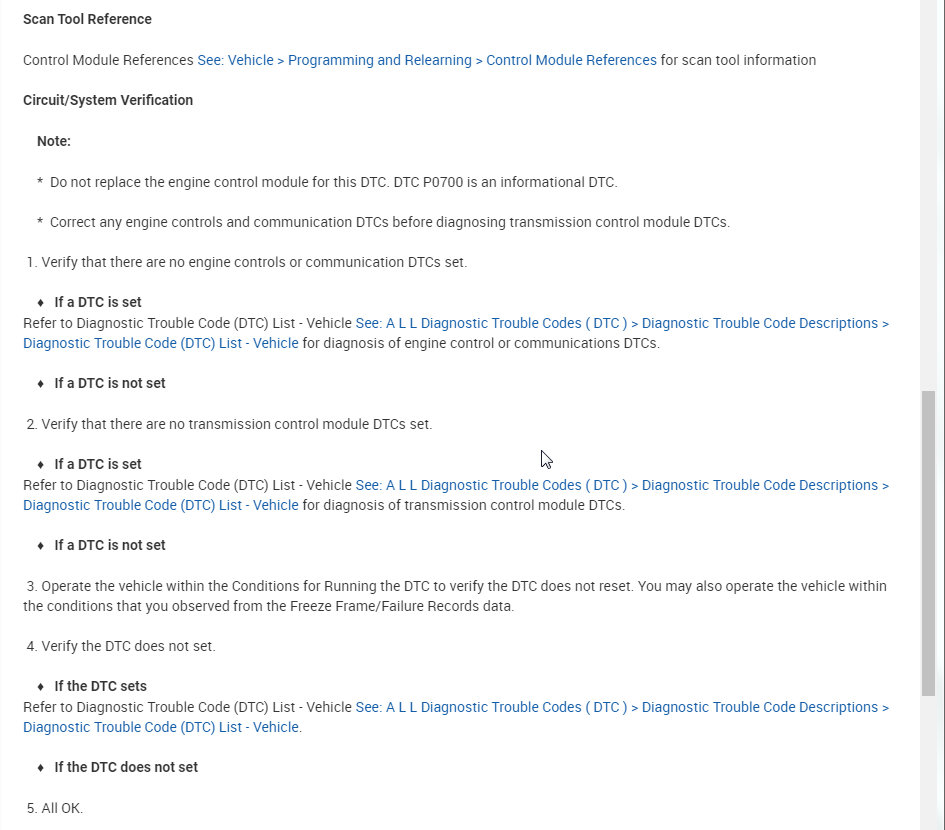
Task: Click the 'If the DTC does not set' item
Action: pyautogui.click(x=126, y=767)
